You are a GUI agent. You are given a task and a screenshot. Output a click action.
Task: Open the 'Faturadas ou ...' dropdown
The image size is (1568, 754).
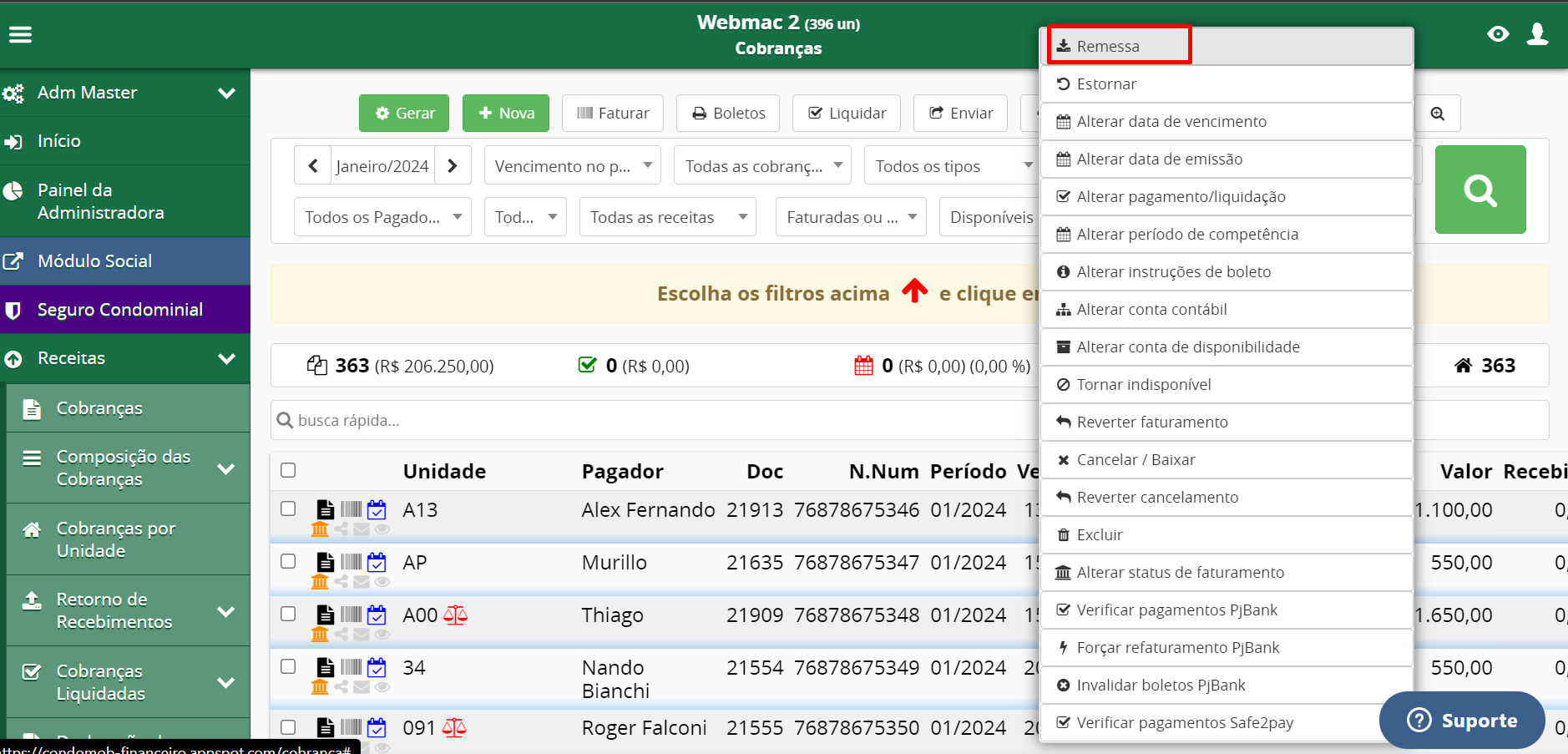point(851,216)
